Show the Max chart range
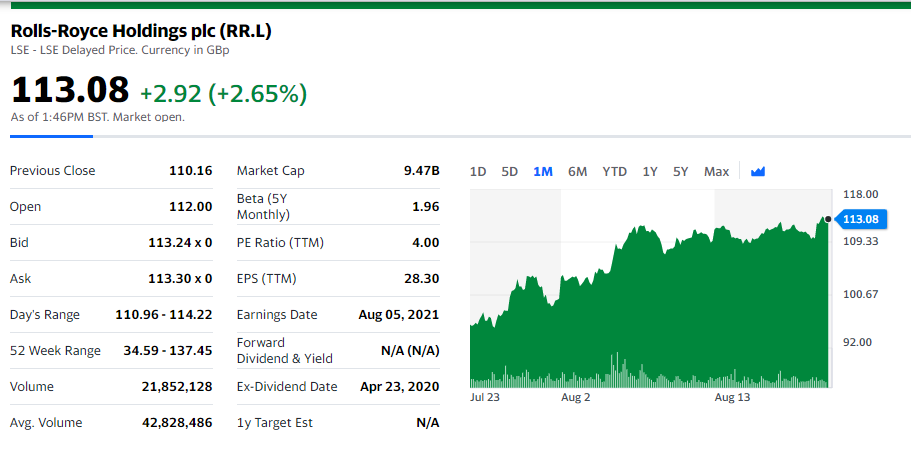Screen dimensions: 911x452 (716, 171)
